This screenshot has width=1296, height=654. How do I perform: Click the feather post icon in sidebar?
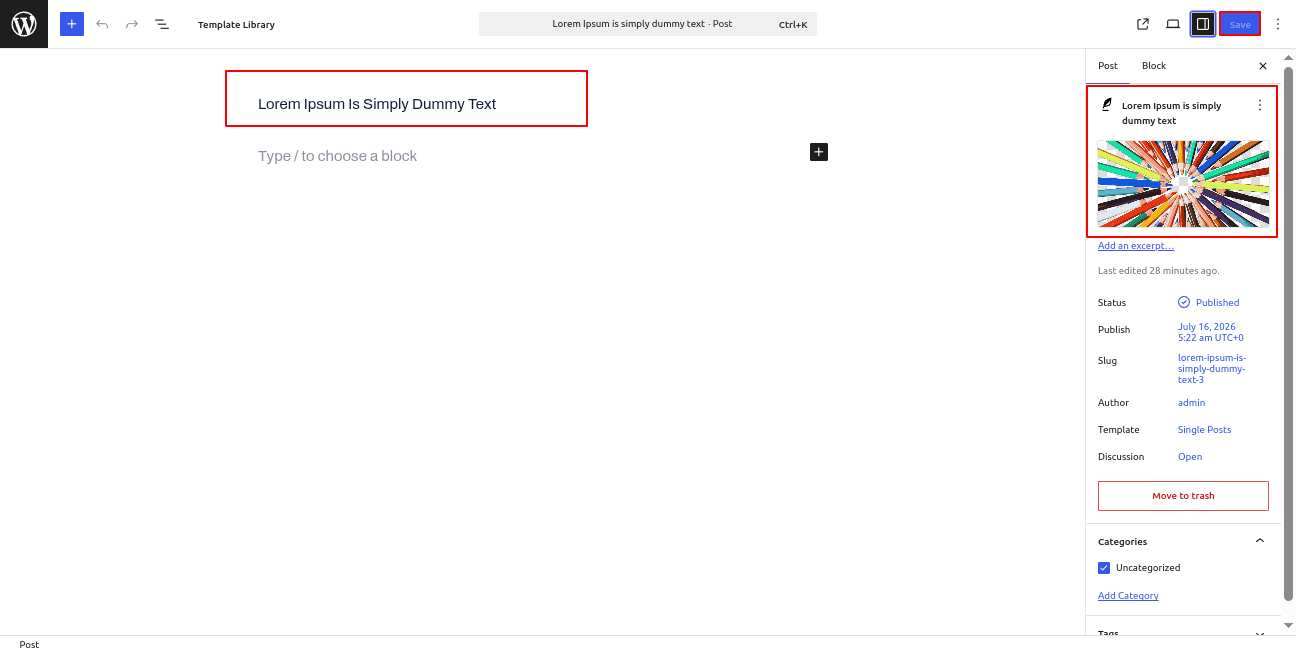(1106, 105)
